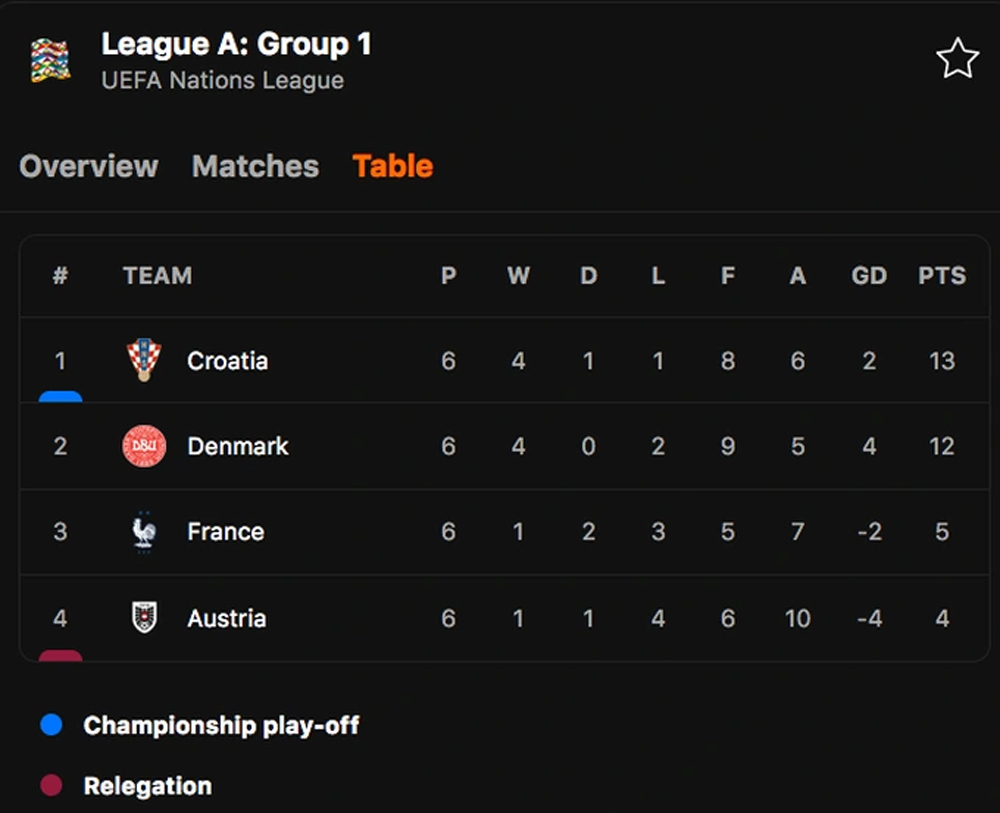This screenshot has width=1000, height=813.
Task: Click the UEFA Nations League logo
Action: 51,61
